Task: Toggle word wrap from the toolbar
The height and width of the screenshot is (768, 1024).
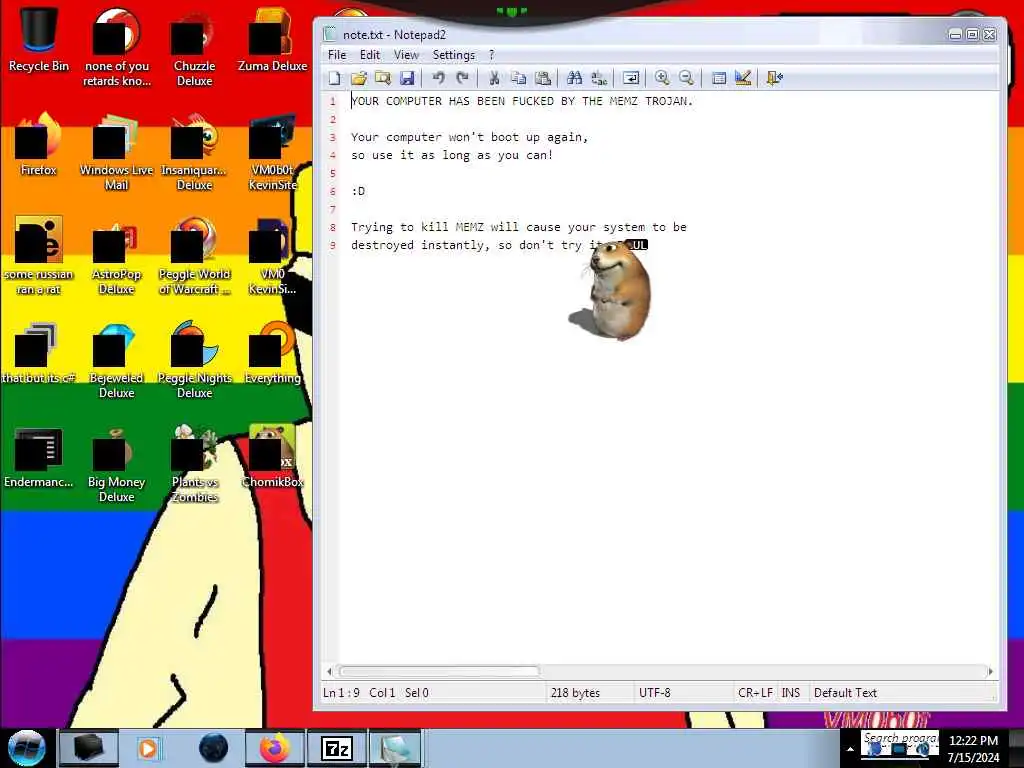Action: click(631, 78)
